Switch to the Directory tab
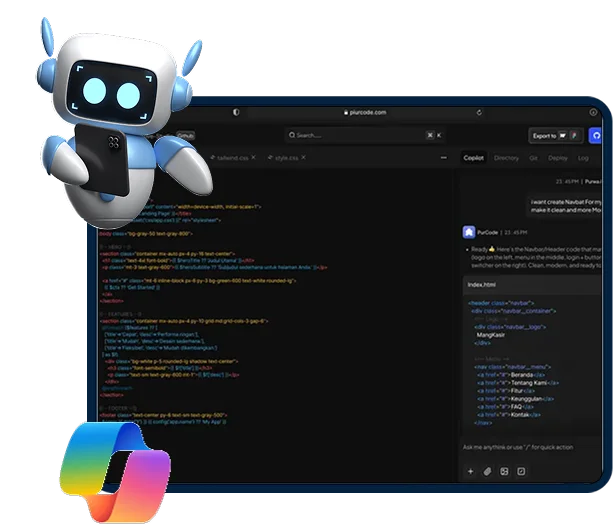This screenshot has height=532, width=613. [506, 158]
